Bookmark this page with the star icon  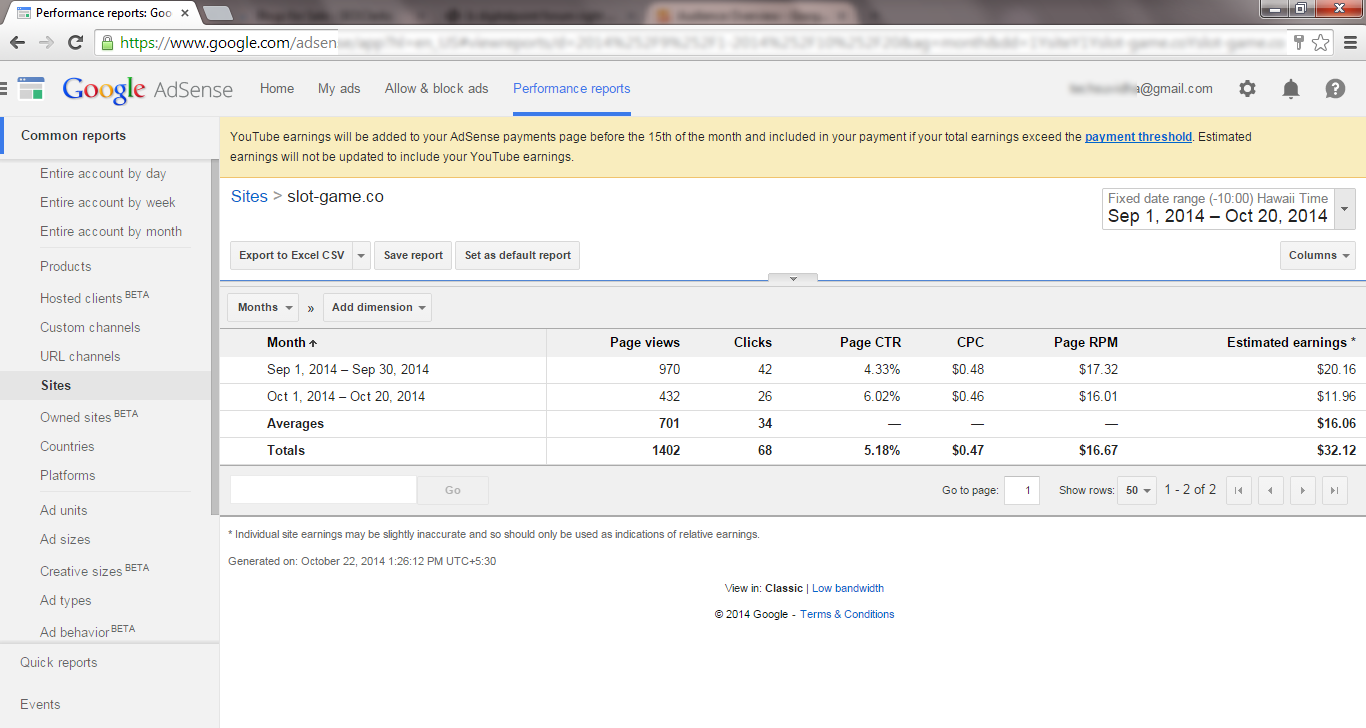[x=1321, y=42]
